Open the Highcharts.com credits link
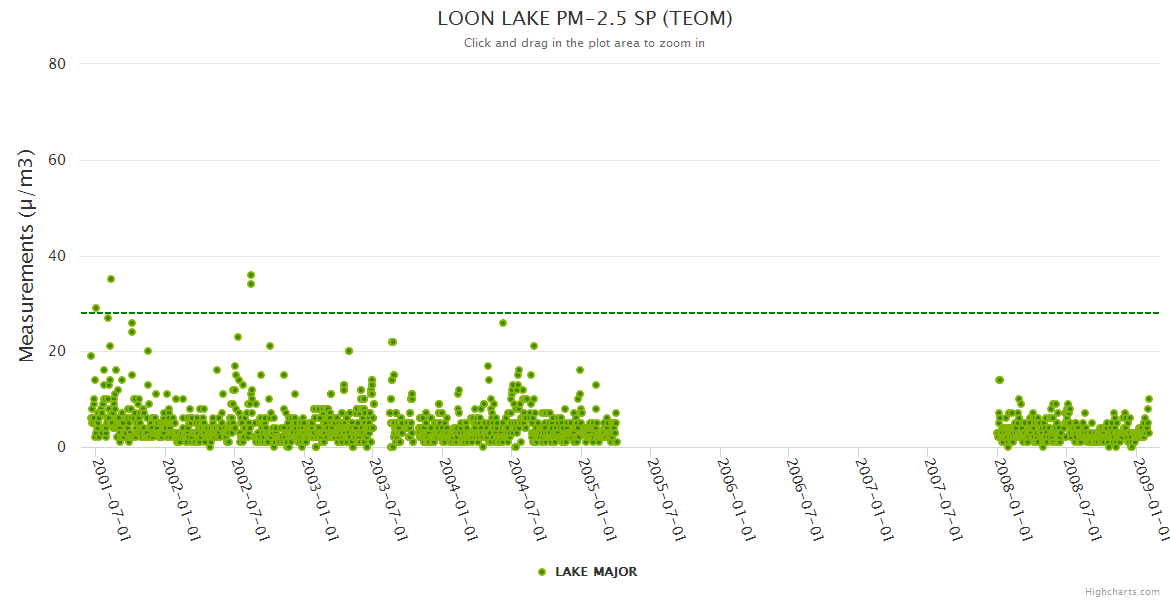Viewport: 1170px width, 600px height. pyautogui.click(x=1122, y=592)
